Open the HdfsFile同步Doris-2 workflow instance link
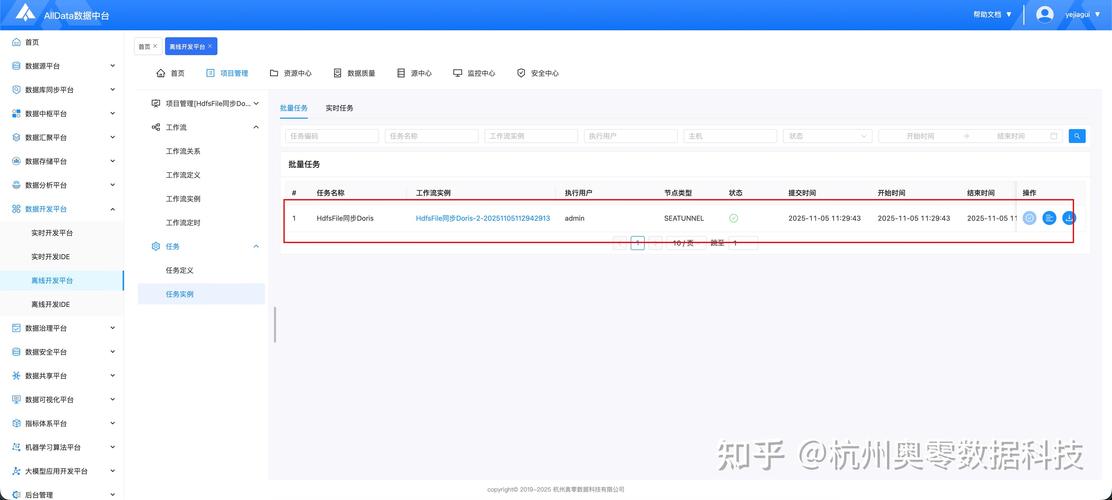The image size is (1112, 500). [483, 218]
